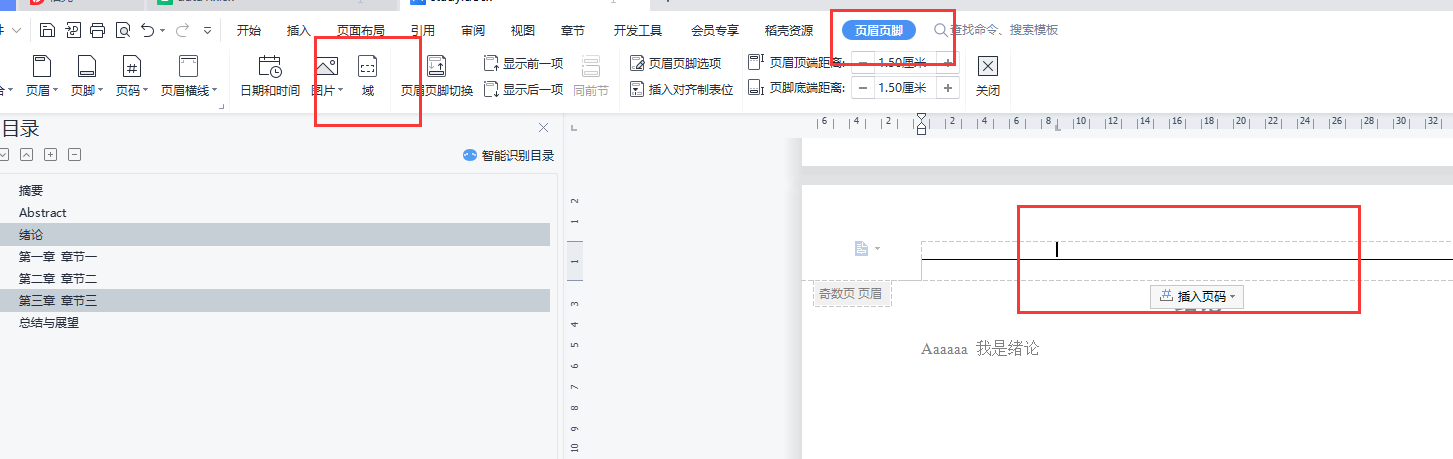Click the Redo arrow icon
The image size is (1453, 459).
coord(183,30)
